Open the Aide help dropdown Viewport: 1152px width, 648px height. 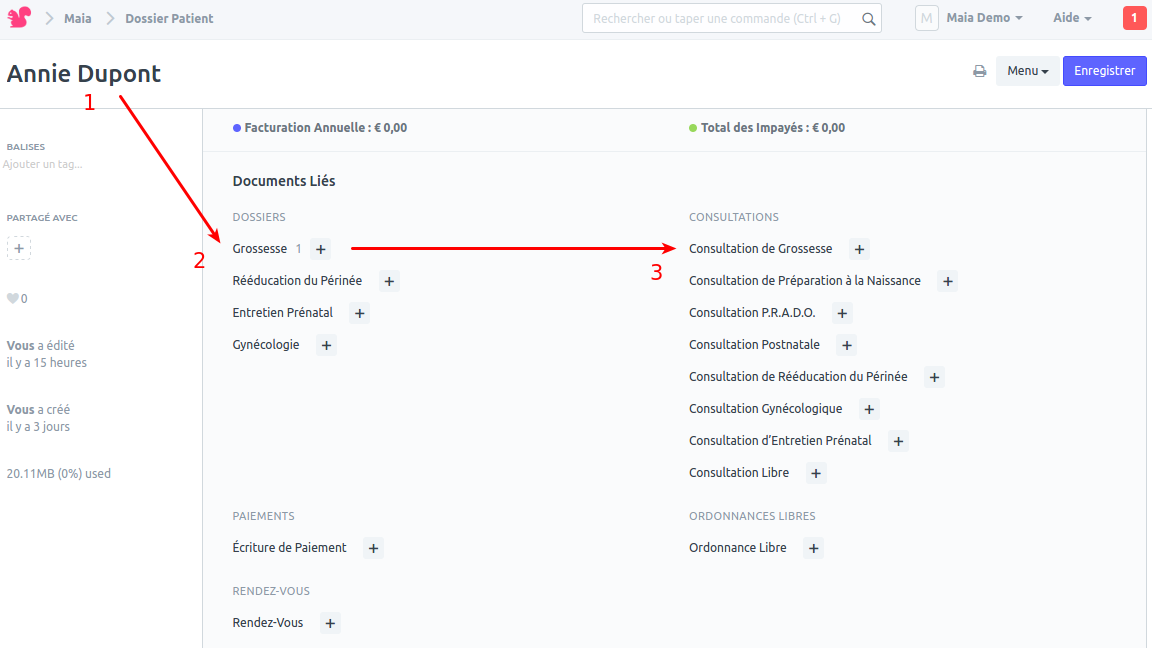coord(1071,18)
